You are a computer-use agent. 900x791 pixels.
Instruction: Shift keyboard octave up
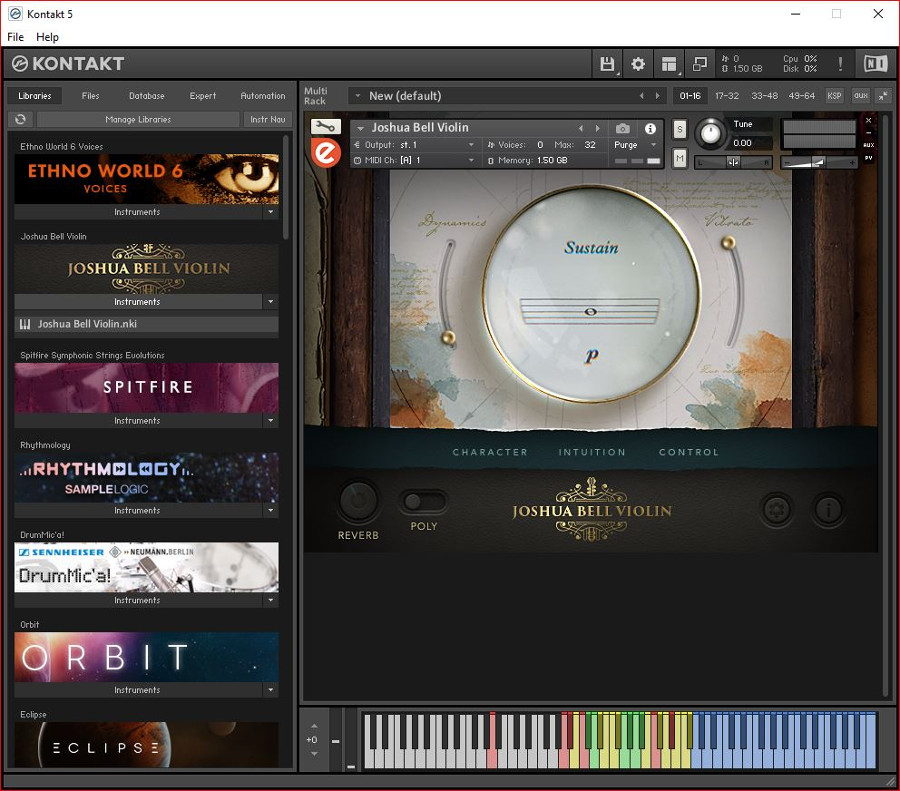[x=314, y=726]
